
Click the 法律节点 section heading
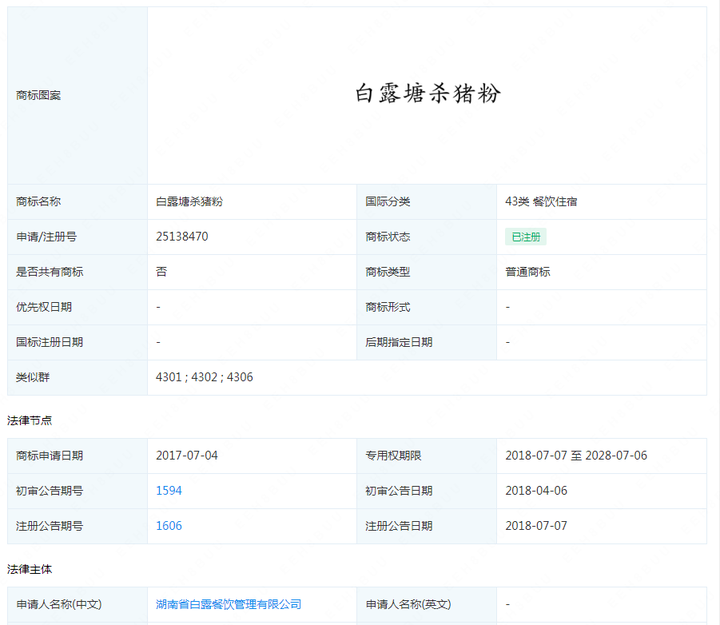click(x=30, y=420)
